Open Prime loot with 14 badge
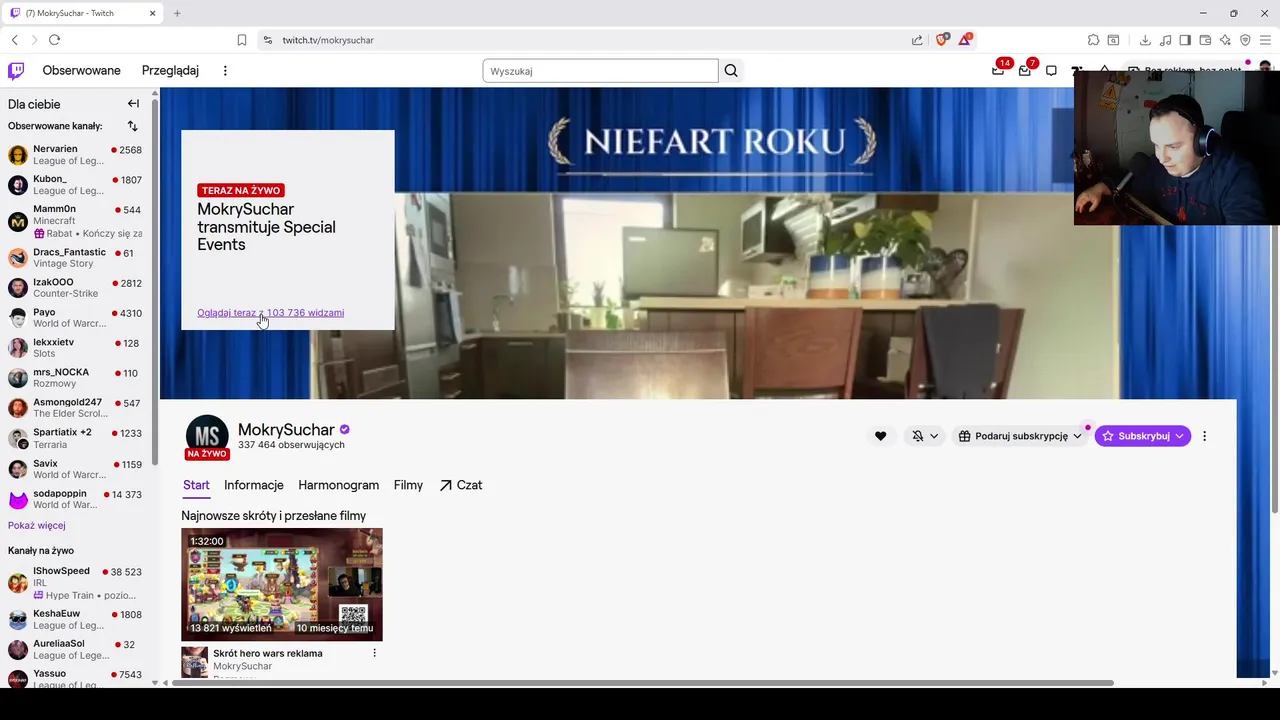Screen dimensions: 1280x720 point(998,71)
